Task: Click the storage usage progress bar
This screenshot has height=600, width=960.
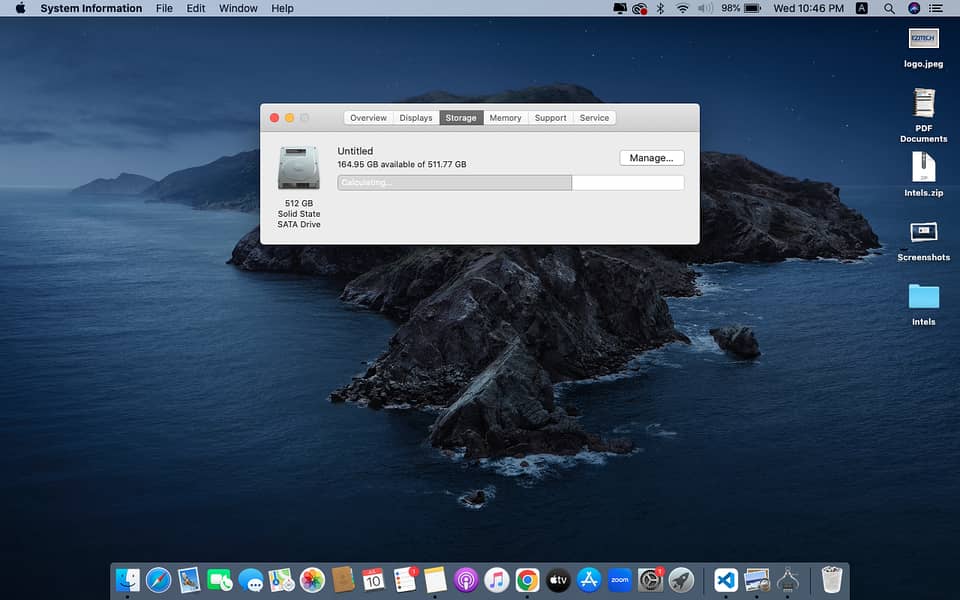Action: pyautogui.click(x=510, y=183)
